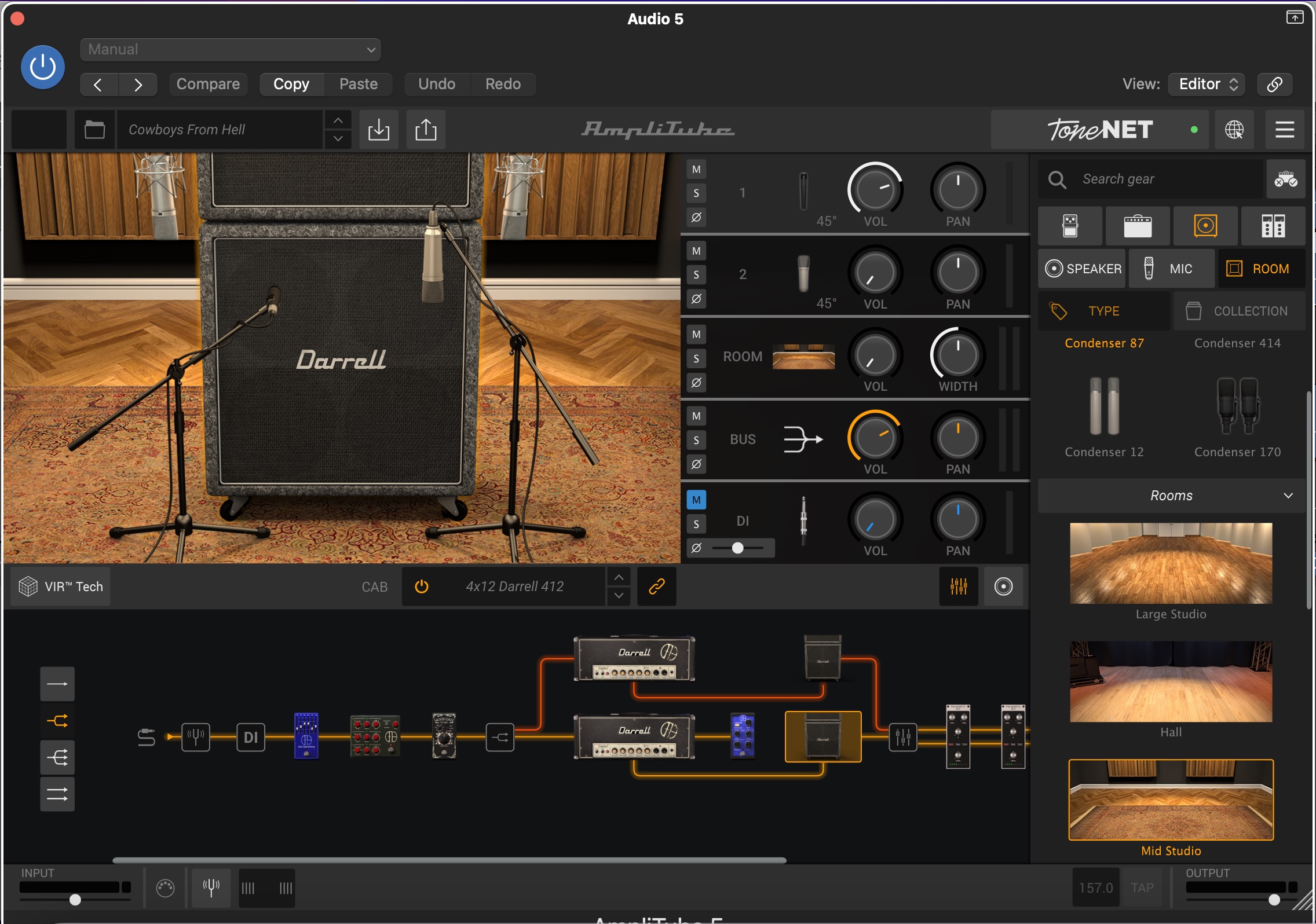
Task: Click the Undo button
Action: [437, 85]
